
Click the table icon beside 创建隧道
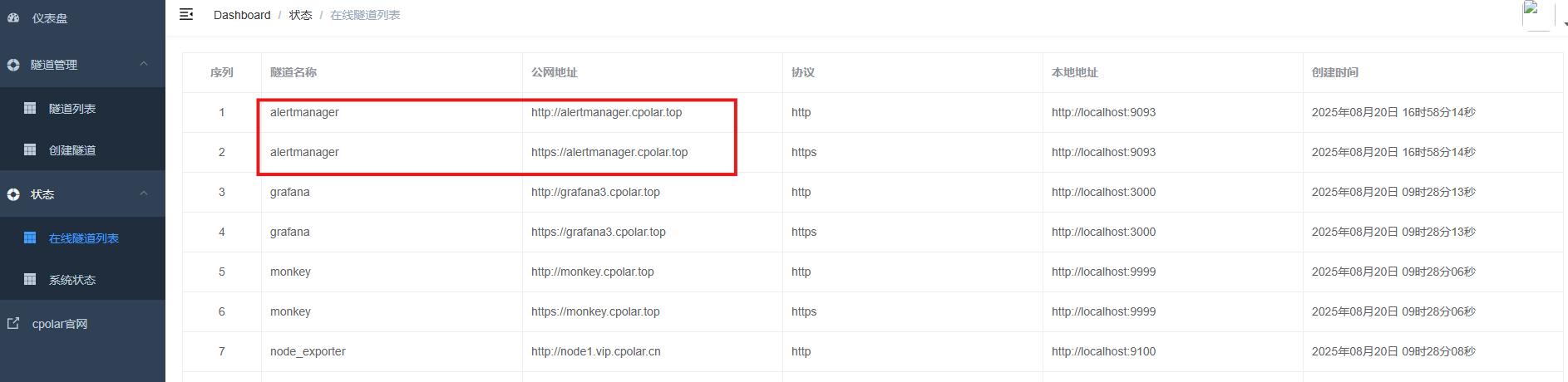tap(30, 149)
